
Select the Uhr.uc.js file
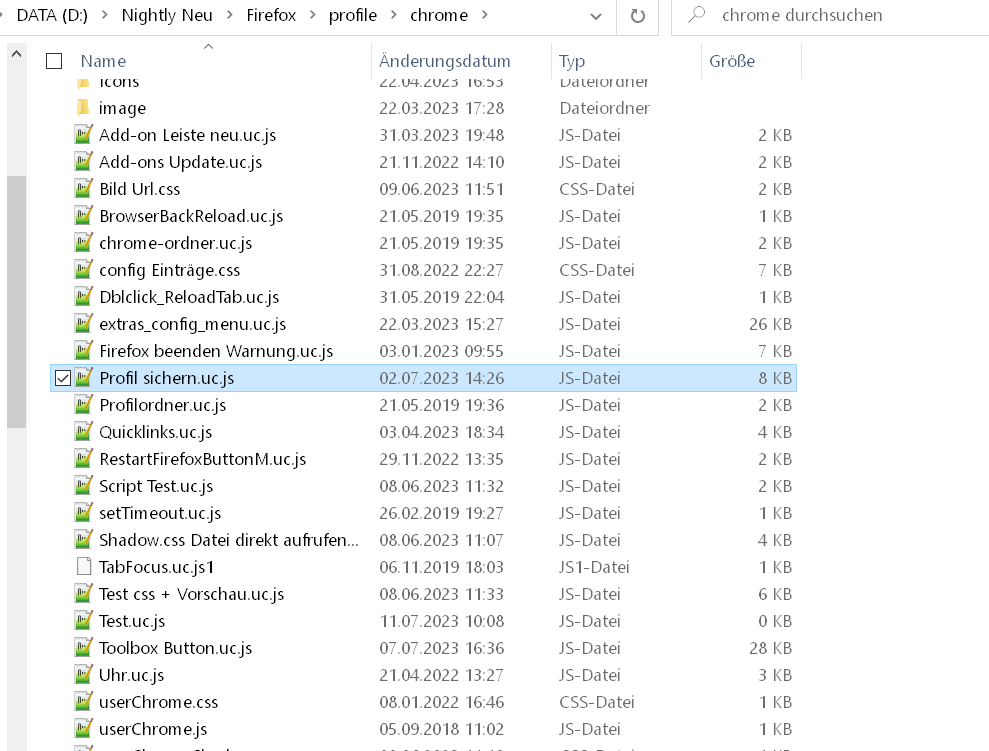pos(131,675)
